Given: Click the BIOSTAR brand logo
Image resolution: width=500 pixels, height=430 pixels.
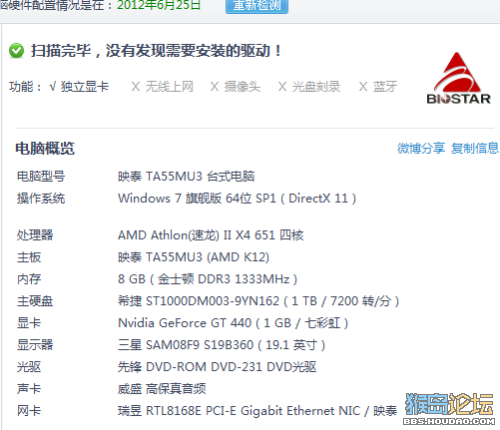Looking at the screenshot, I should pyautogui.click(x=459, y=78).
